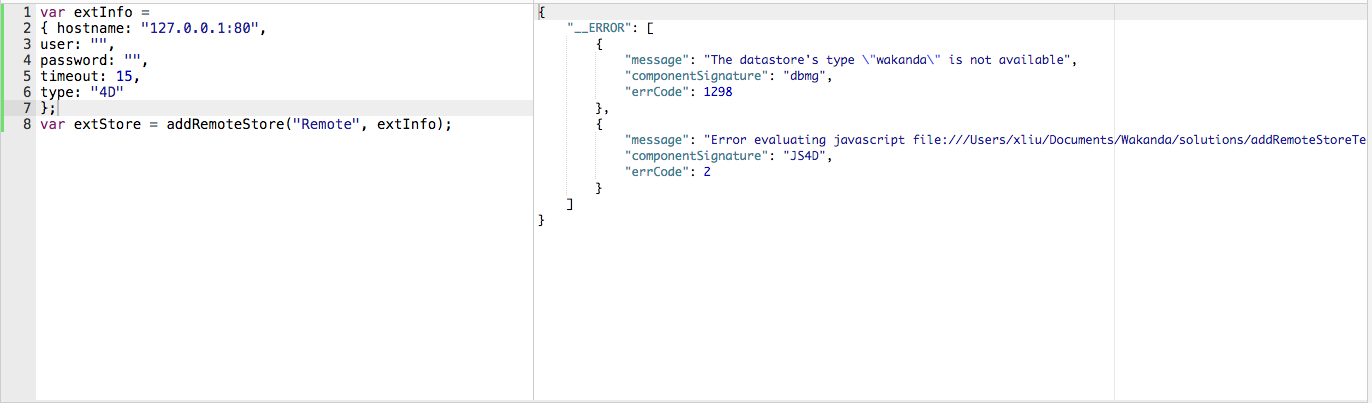This screenshot has width=1372, height=403.
Task: Click the "Remote" string argument
Action: [323, 124]
